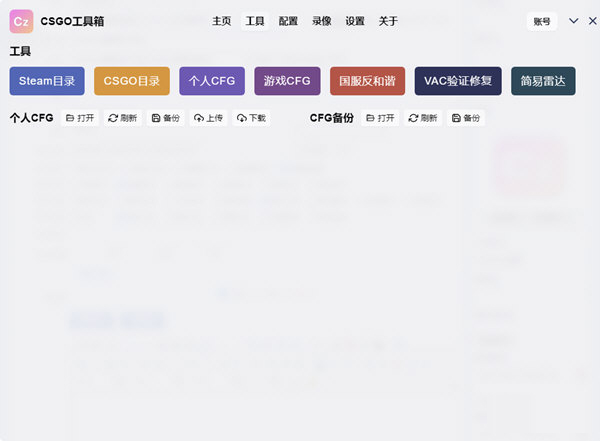600x441 pixels.
Task: Click the 个人CFG section label
Action: (31, 118)
